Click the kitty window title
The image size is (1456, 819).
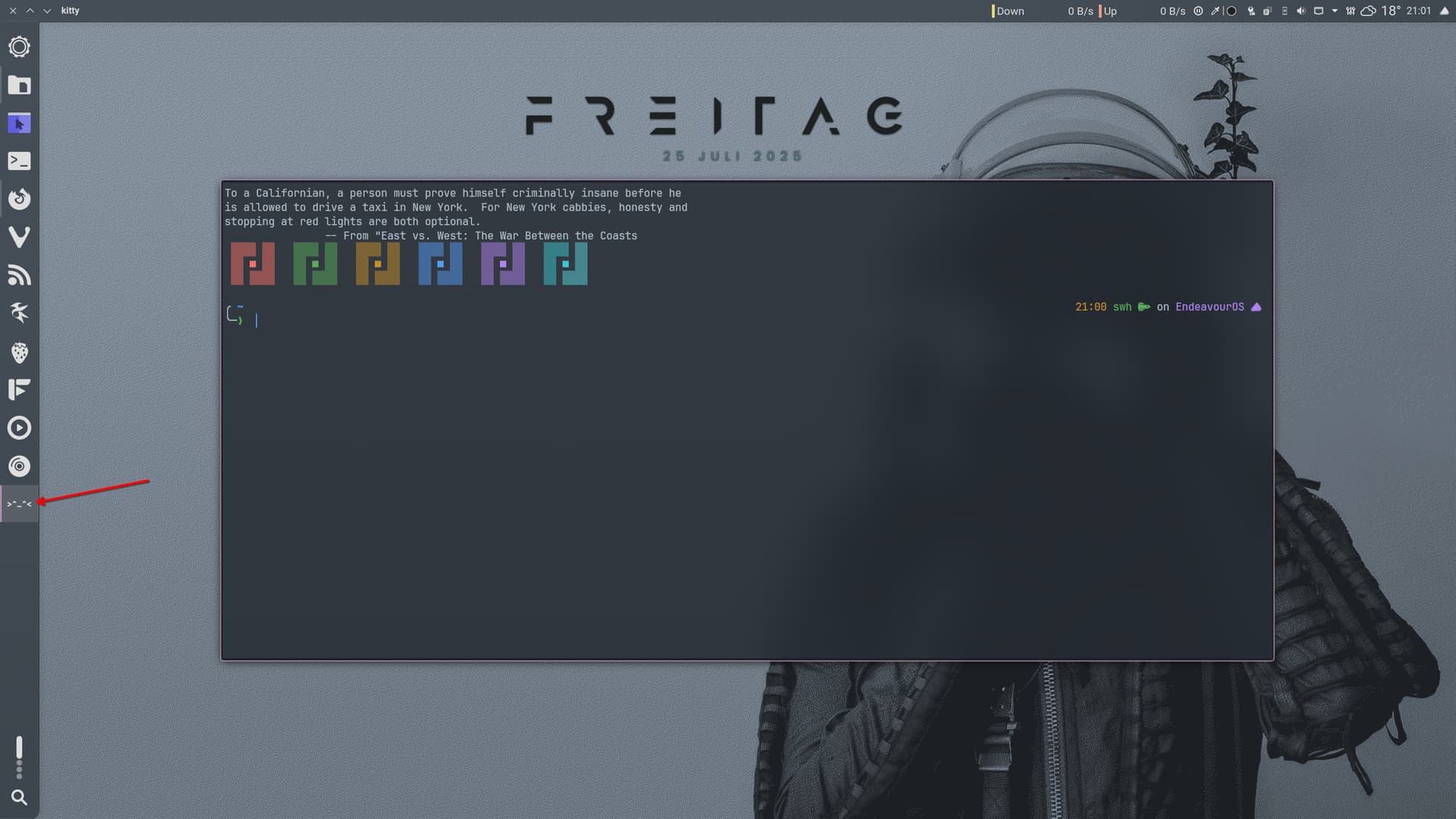coord(71,11)
